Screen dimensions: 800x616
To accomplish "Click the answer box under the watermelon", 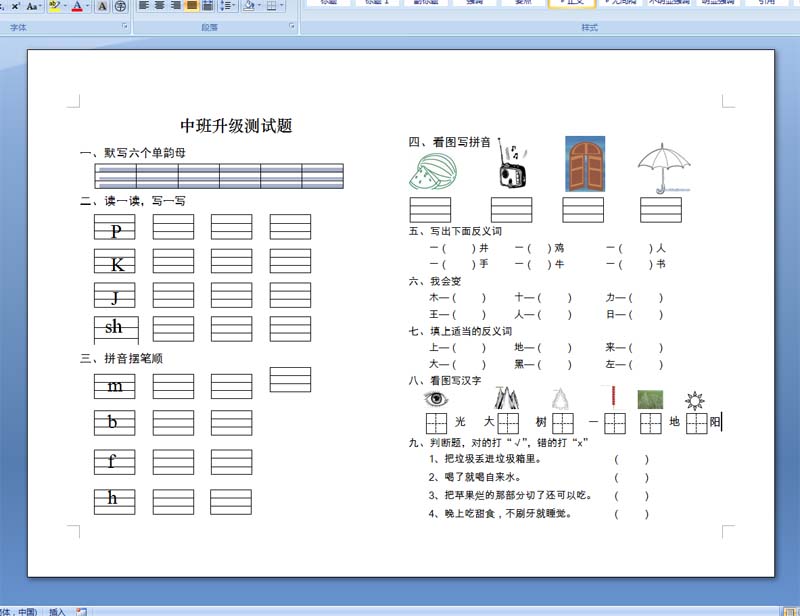I will coord(430,210).
